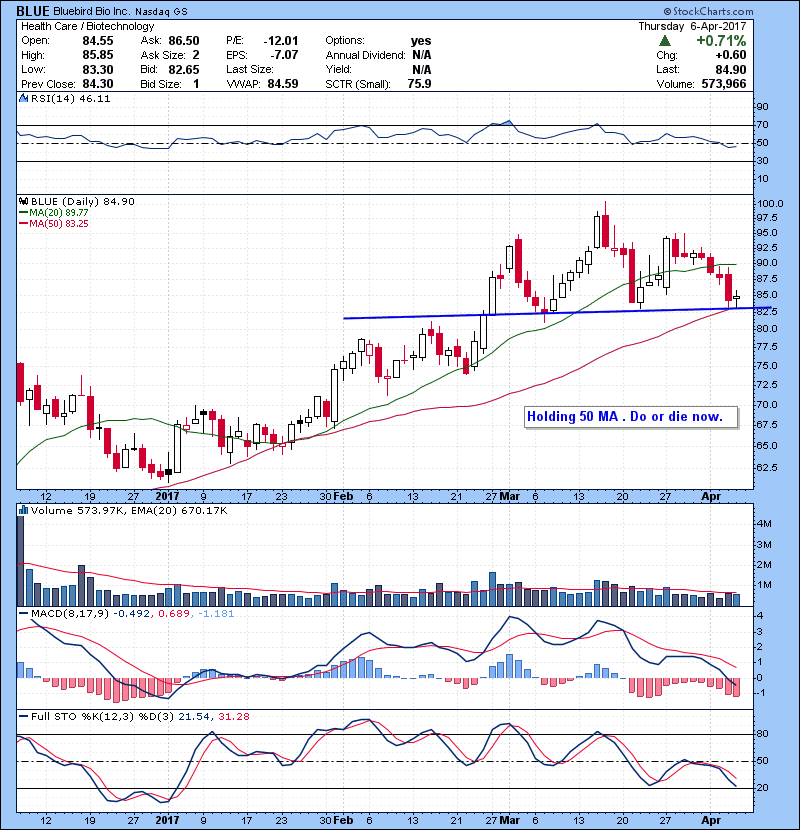Click the RSI 70 axis label
800x830 pixels.
pyautogui.click(x=762, y=125)
